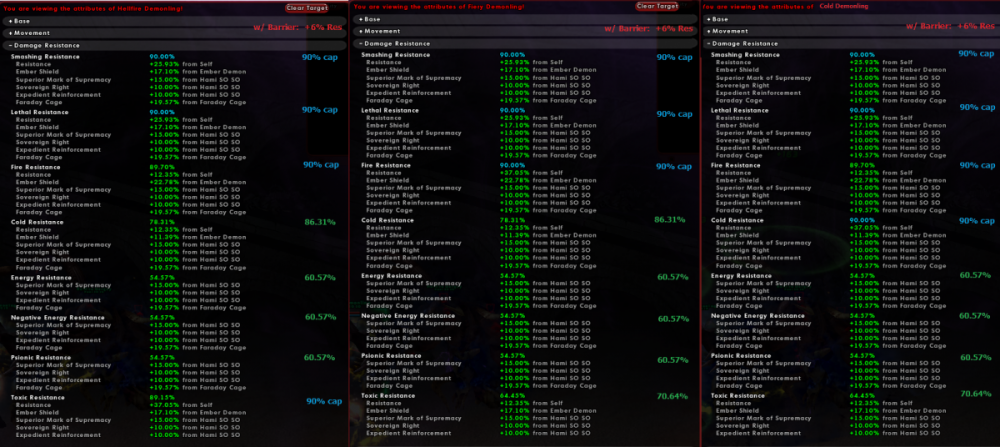Screen dimensions: 1000x447
Task: Collapse Damage Resistance in Hellfire Demonling panel
Action: (41, 44)
